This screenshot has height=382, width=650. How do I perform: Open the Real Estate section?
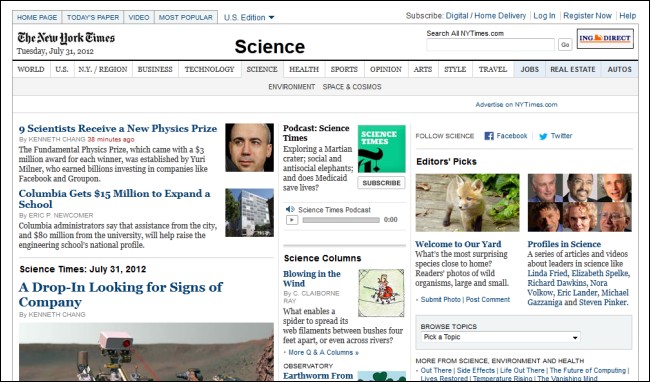pyautogui.click(x=573, y=69)
